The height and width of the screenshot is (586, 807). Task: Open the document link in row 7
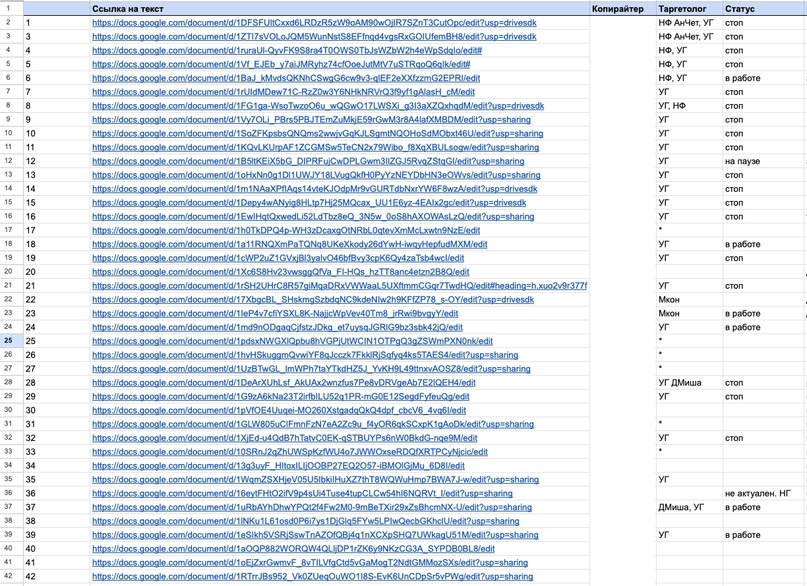click(x=283, y=92)
